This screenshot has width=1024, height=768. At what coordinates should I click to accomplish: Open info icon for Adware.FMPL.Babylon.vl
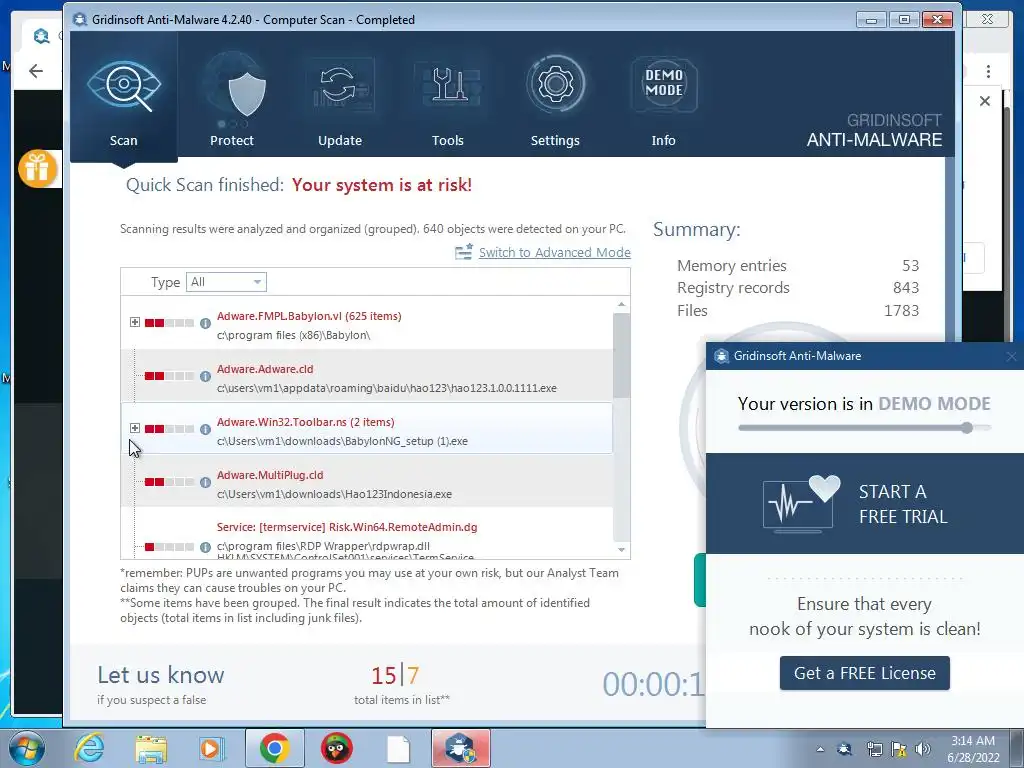click(x=205, y=323)
